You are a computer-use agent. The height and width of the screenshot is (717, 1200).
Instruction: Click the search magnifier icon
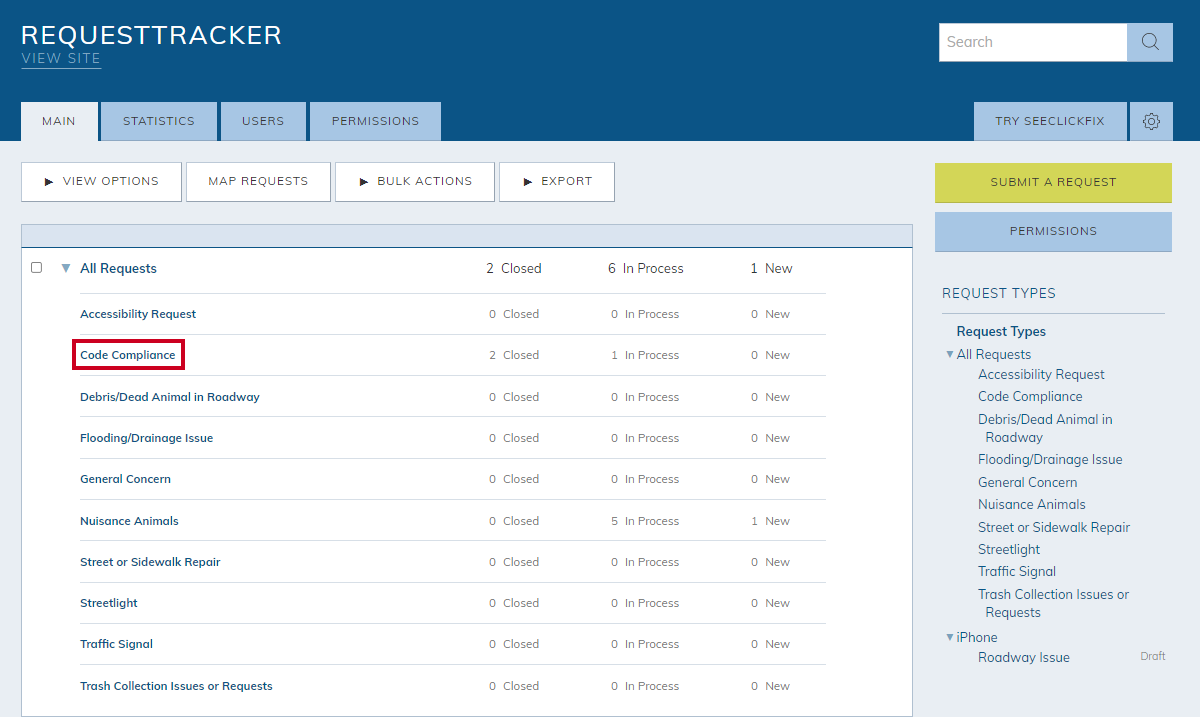pyautogui.click(x=1150, y=42)
